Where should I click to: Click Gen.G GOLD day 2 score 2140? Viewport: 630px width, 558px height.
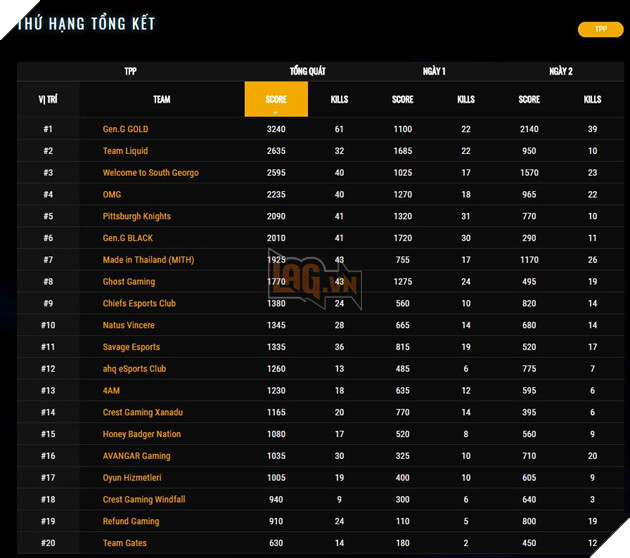tap(529, 129)
